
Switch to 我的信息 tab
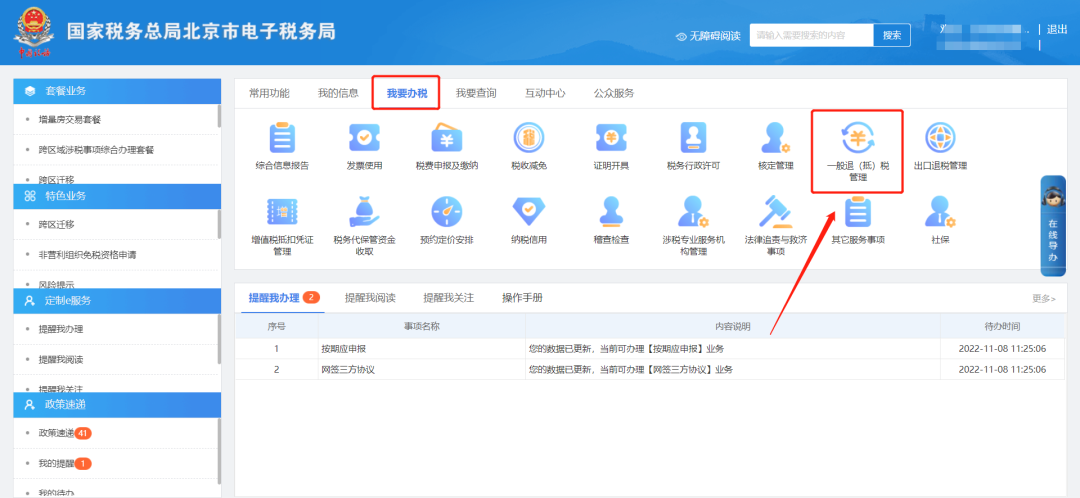[338, 93]
